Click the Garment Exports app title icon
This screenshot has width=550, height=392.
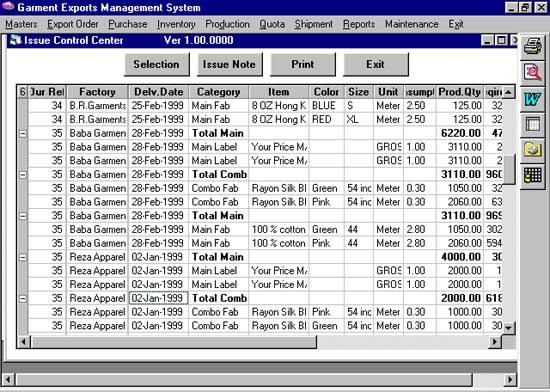8,7
